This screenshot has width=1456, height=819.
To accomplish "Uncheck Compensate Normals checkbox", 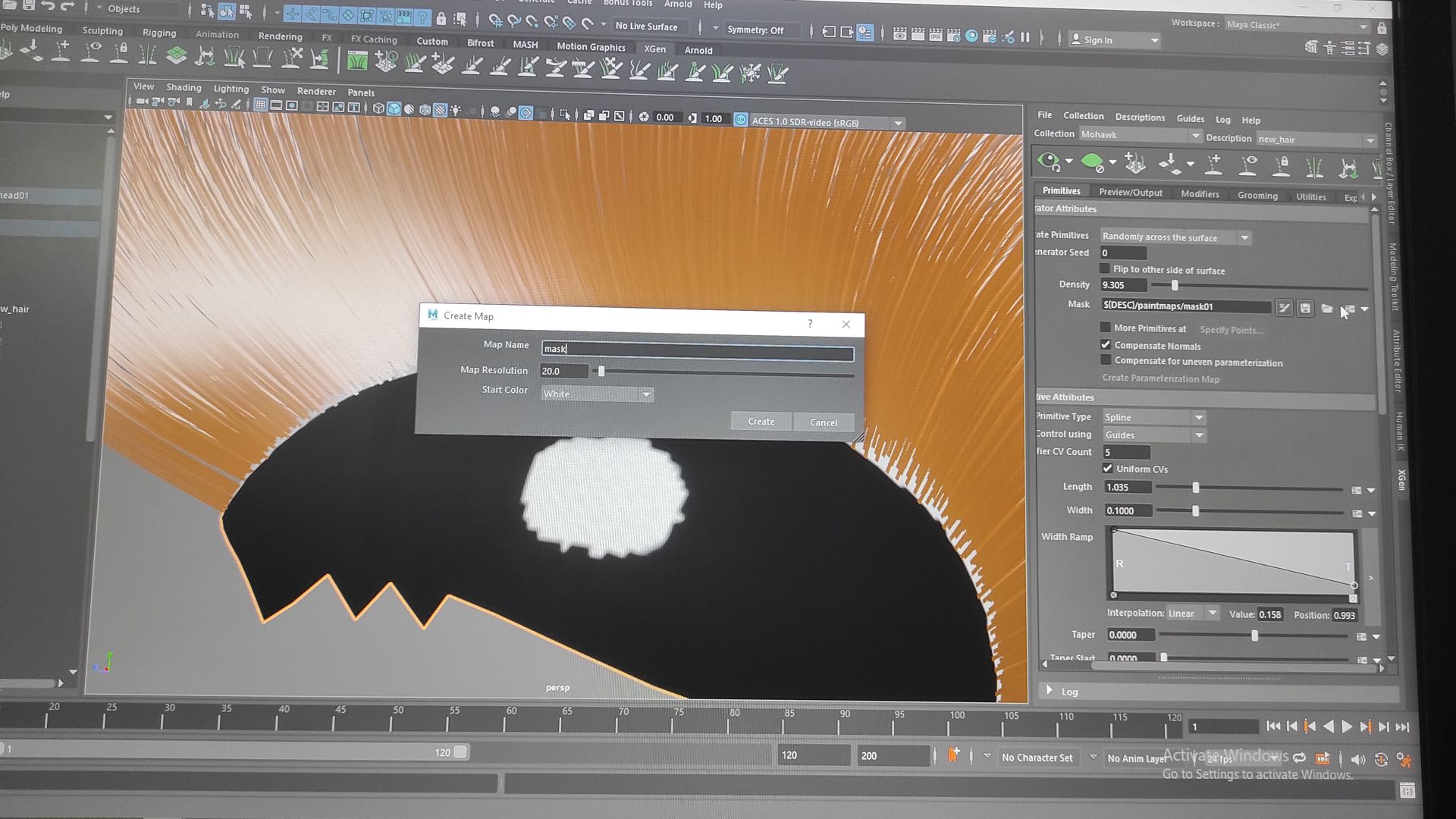I will (x=1106, y=345).
